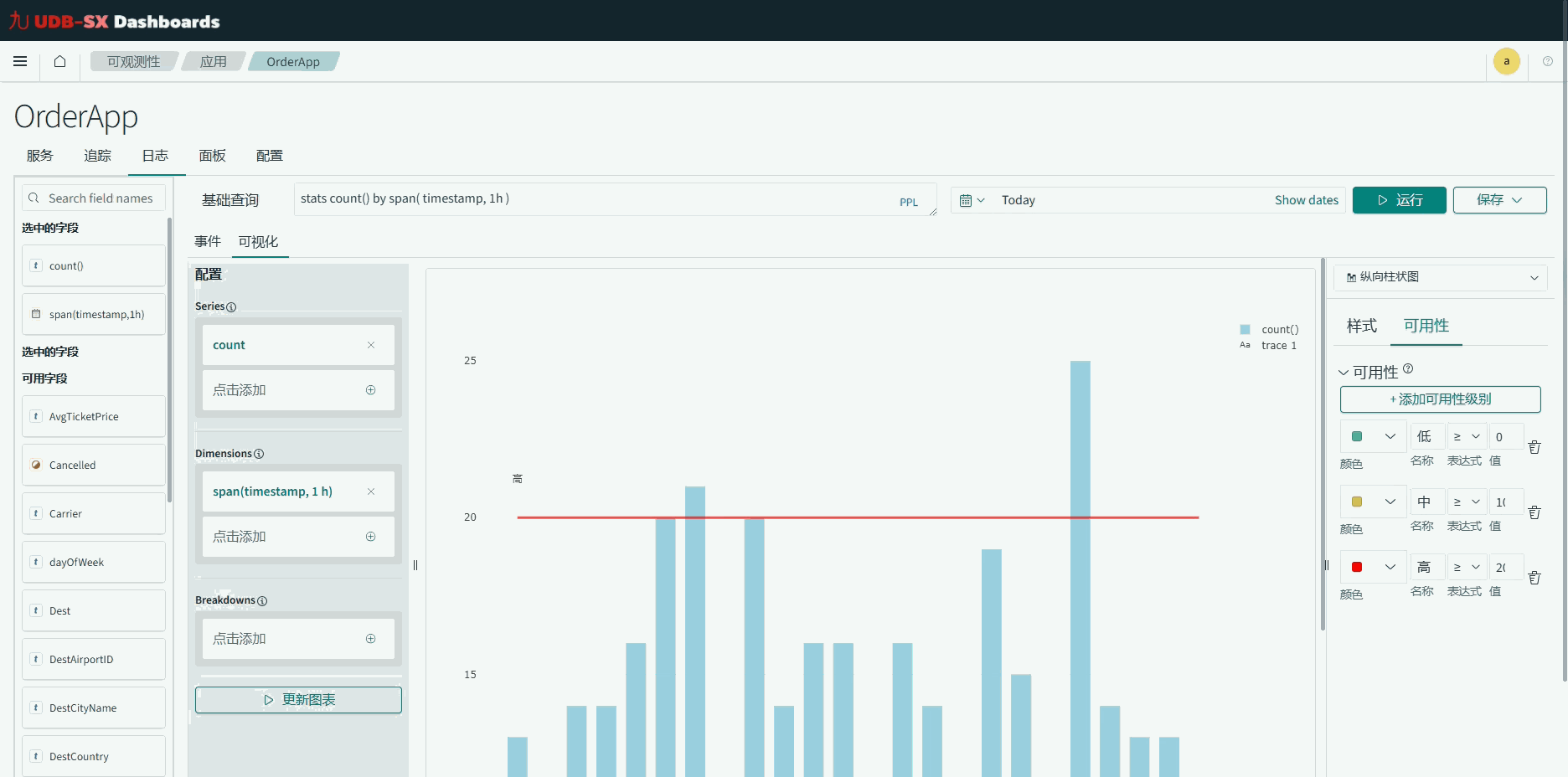Click the help icon in top bar
Screen dimensions: 1568x777
[x=1547, y=61]
